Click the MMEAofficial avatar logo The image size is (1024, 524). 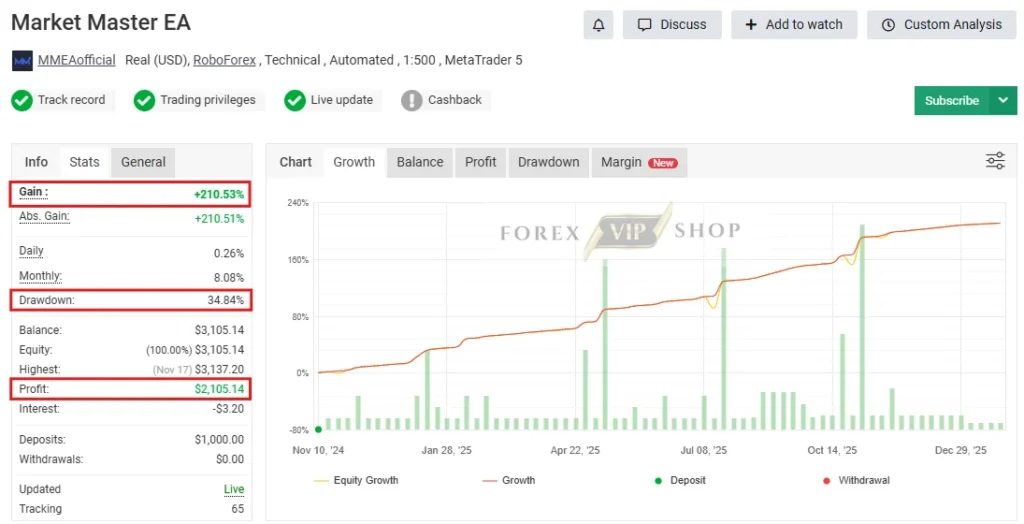(x=22, y=61)
